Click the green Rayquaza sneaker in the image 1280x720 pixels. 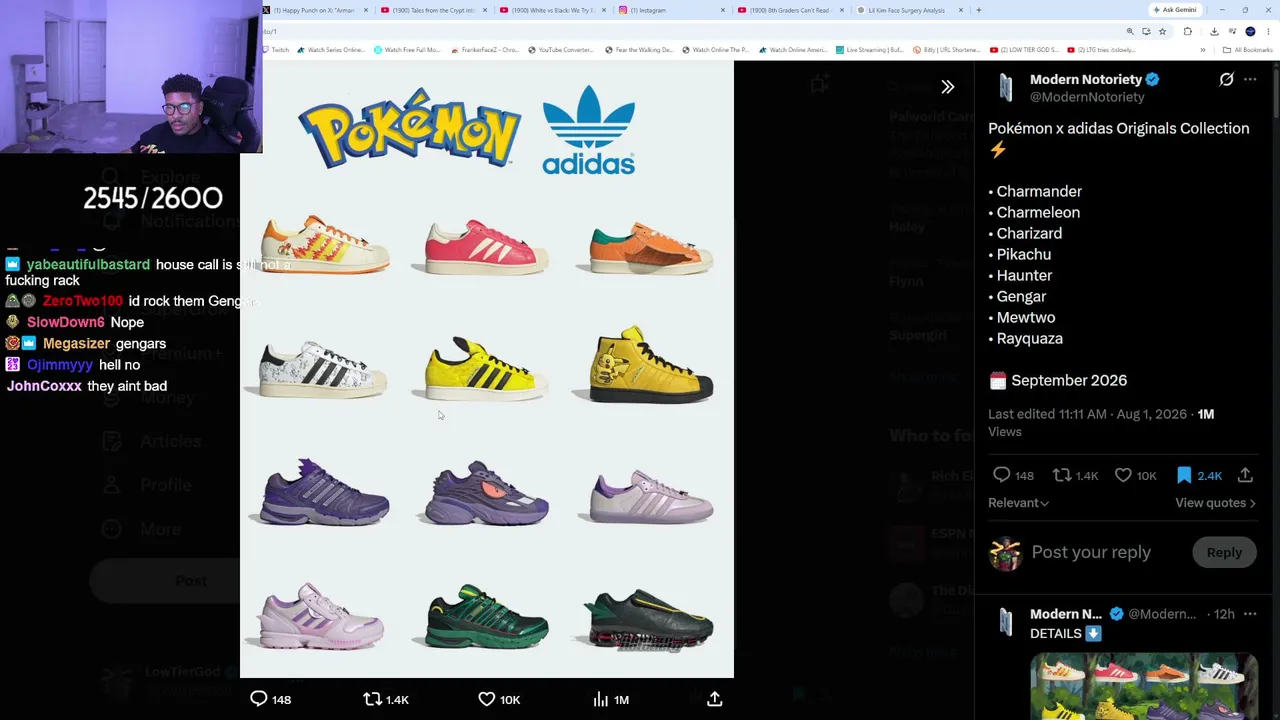coord(486,616)
